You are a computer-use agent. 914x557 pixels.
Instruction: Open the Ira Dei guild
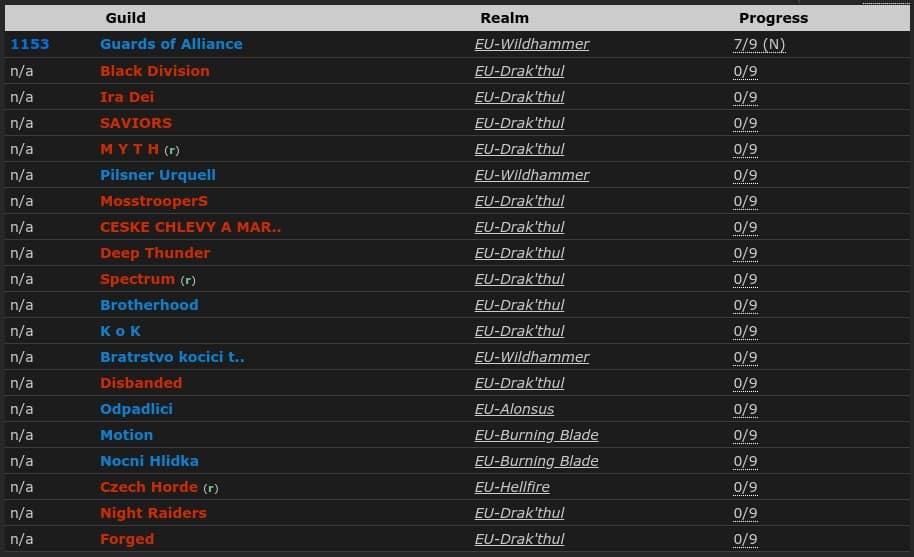click(127, 97)
